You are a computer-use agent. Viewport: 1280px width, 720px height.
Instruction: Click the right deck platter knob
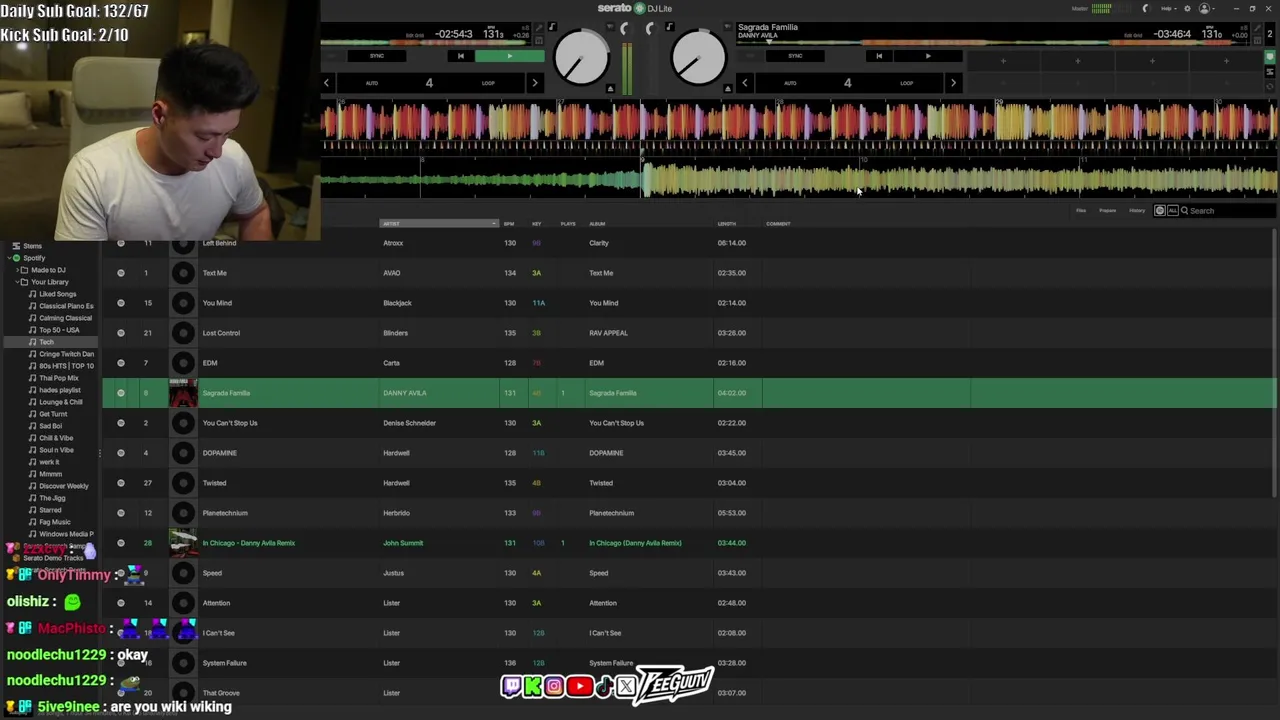click(x=699, y=58)
